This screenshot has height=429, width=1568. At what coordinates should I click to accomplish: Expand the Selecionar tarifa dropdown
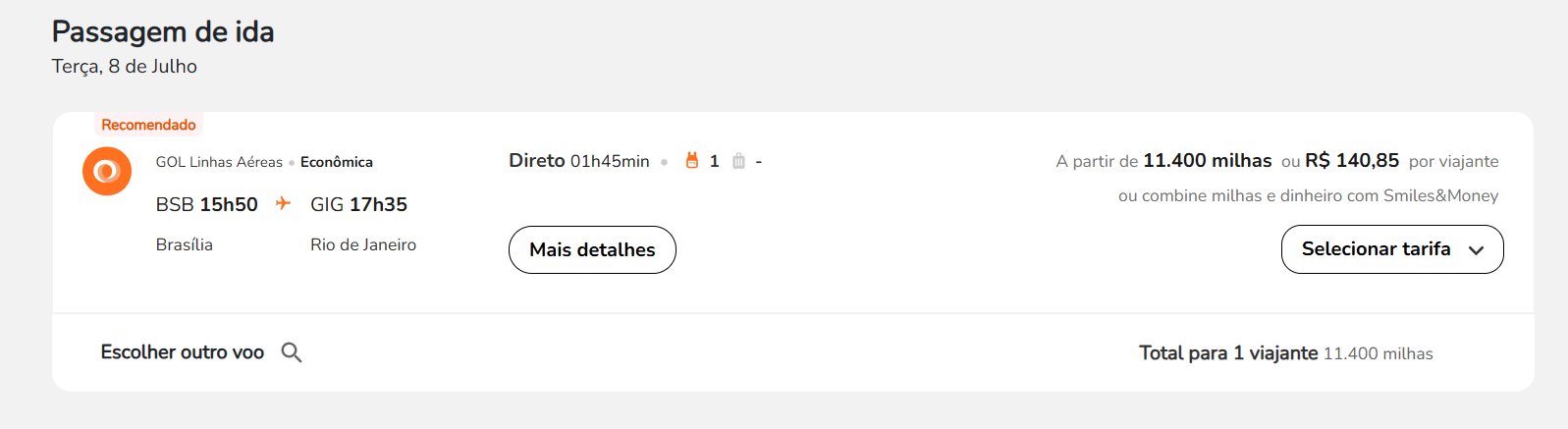tap(1392, 249)
